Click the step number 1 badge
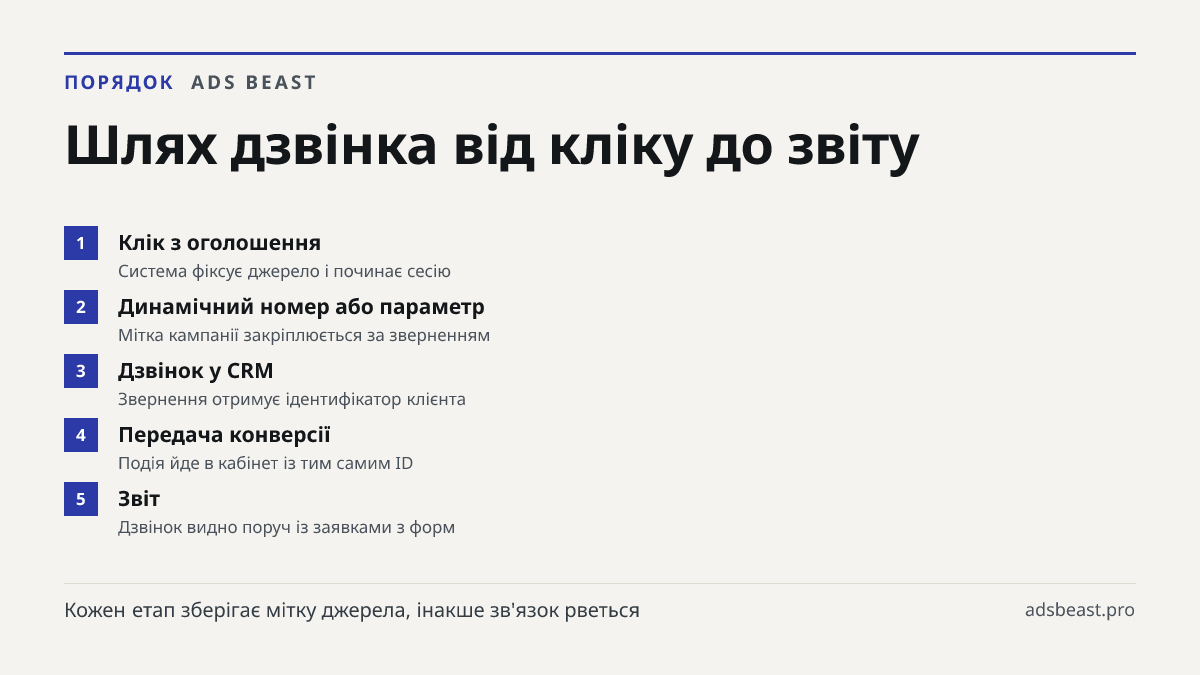Viewport: 1200px width, 675px height. pyautogui.click(x=81, y=243)
